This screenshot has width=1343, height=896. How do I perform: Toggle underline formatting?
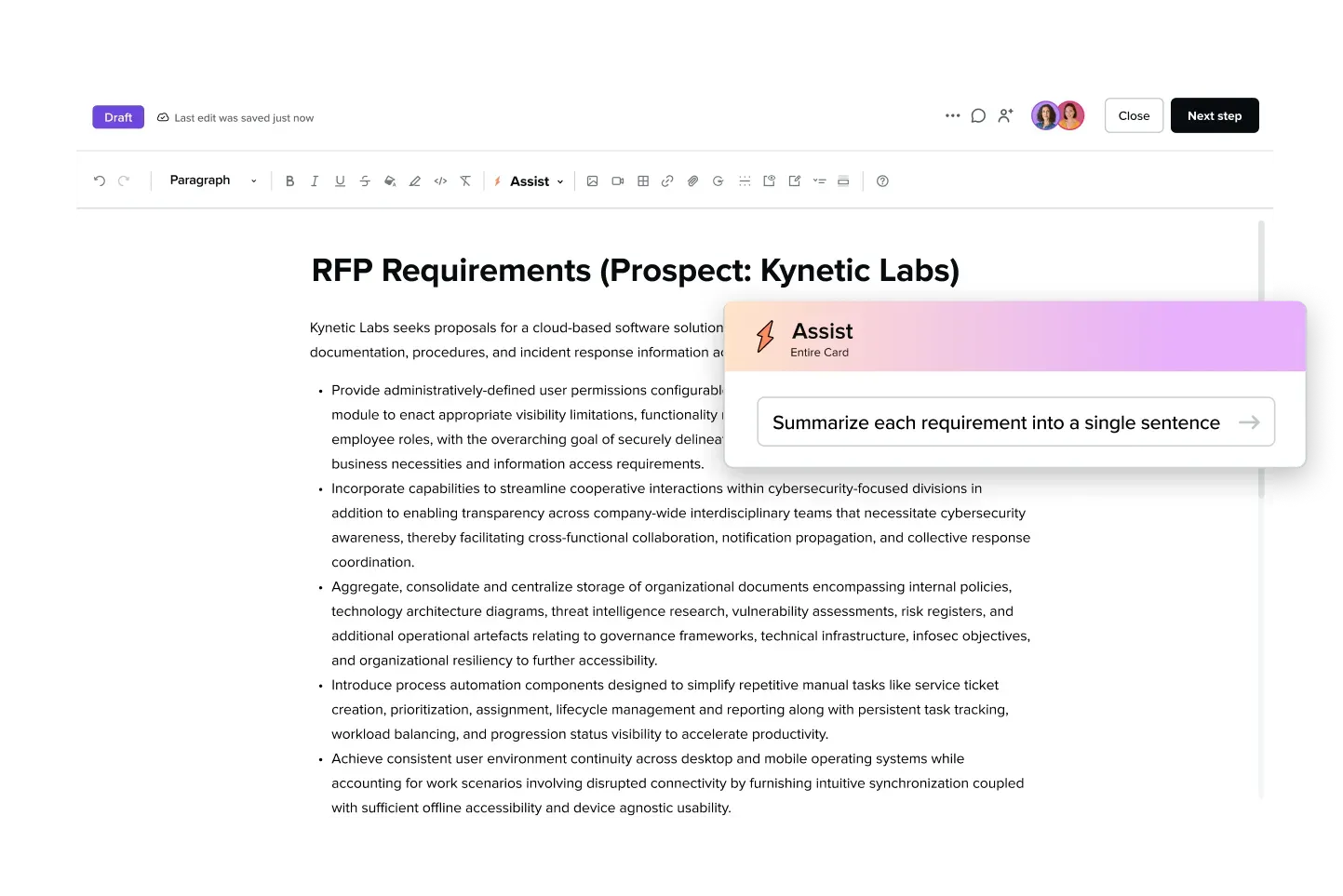point(340,181)
